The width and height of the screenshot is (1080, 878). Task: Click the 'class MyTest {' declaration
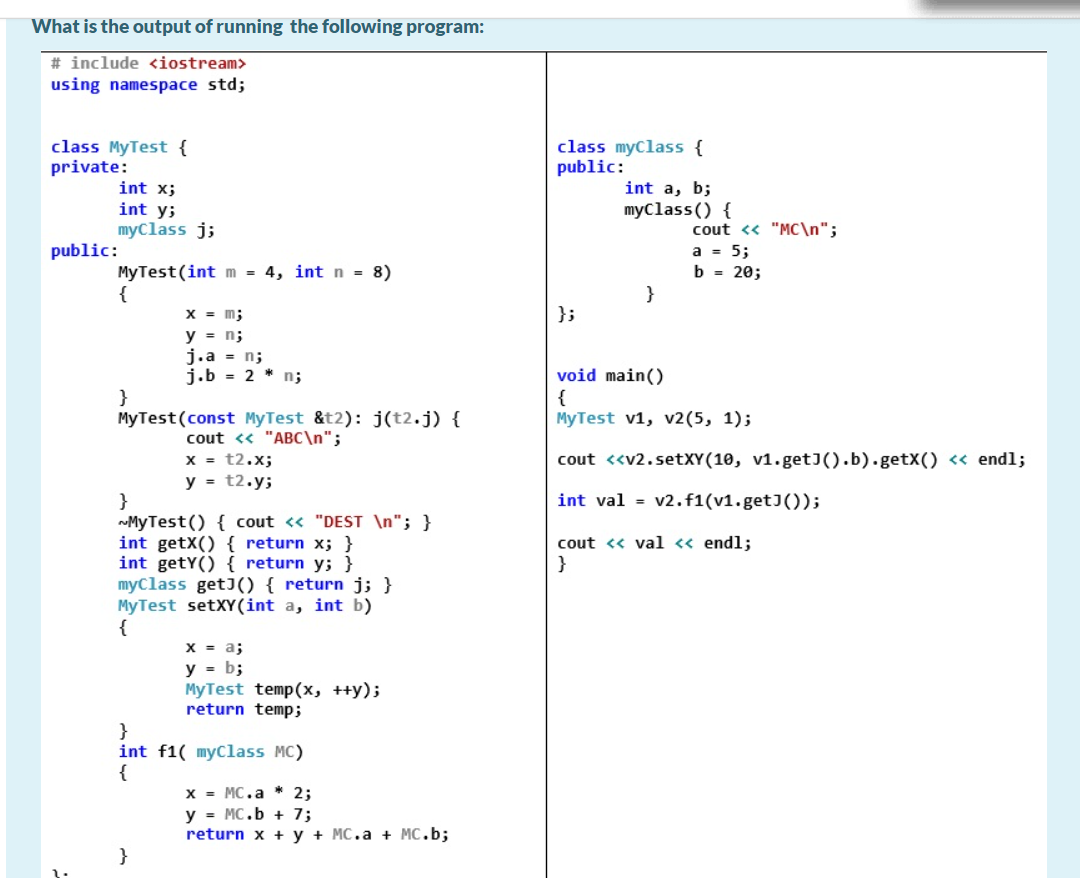(x=118, y=147)
